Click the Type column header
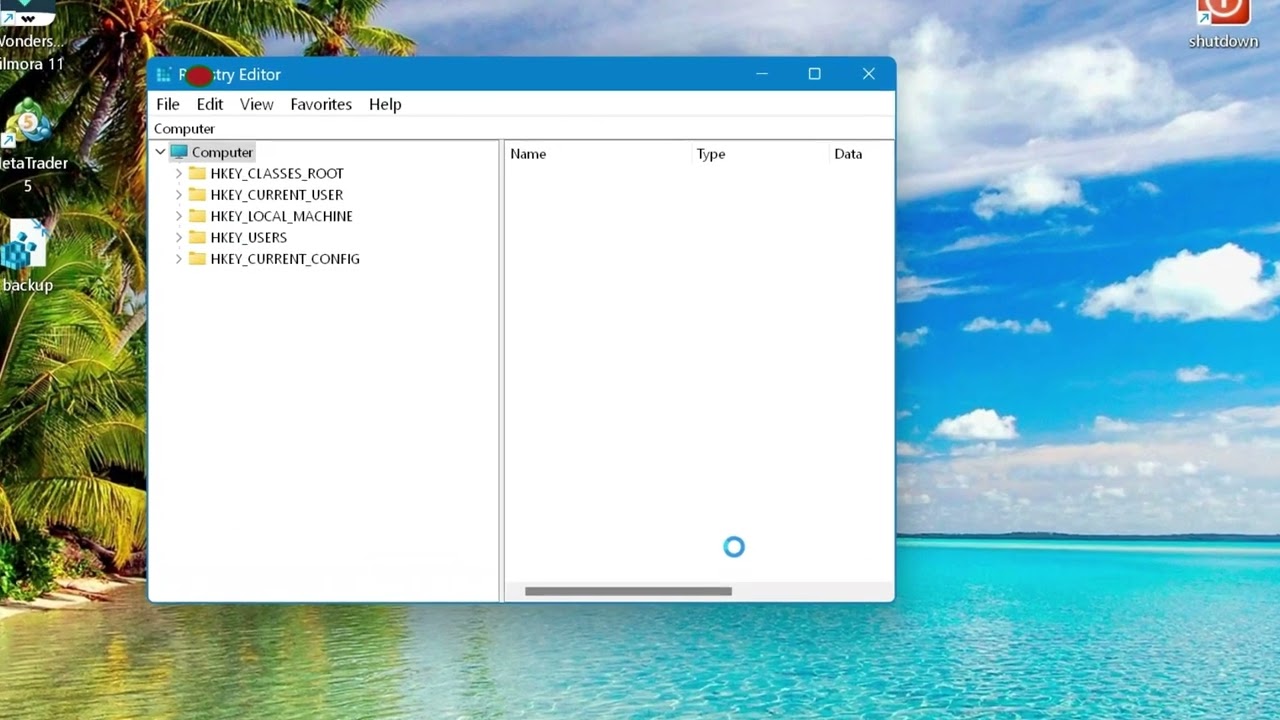The width and height of the screenshot is (1280, 720). click(x=761, y=154)
